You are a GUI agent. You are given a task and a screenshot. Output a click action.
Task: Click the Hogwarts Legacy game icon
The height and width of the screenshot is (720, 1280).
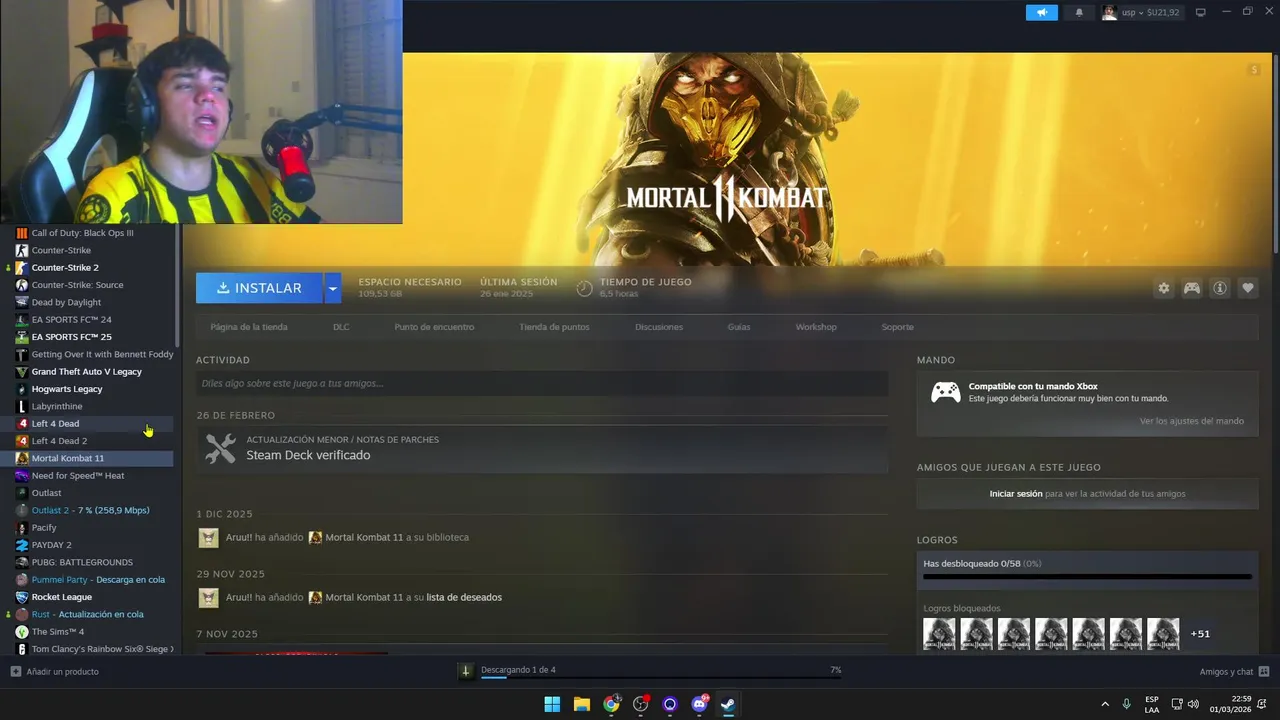(22, 389)
